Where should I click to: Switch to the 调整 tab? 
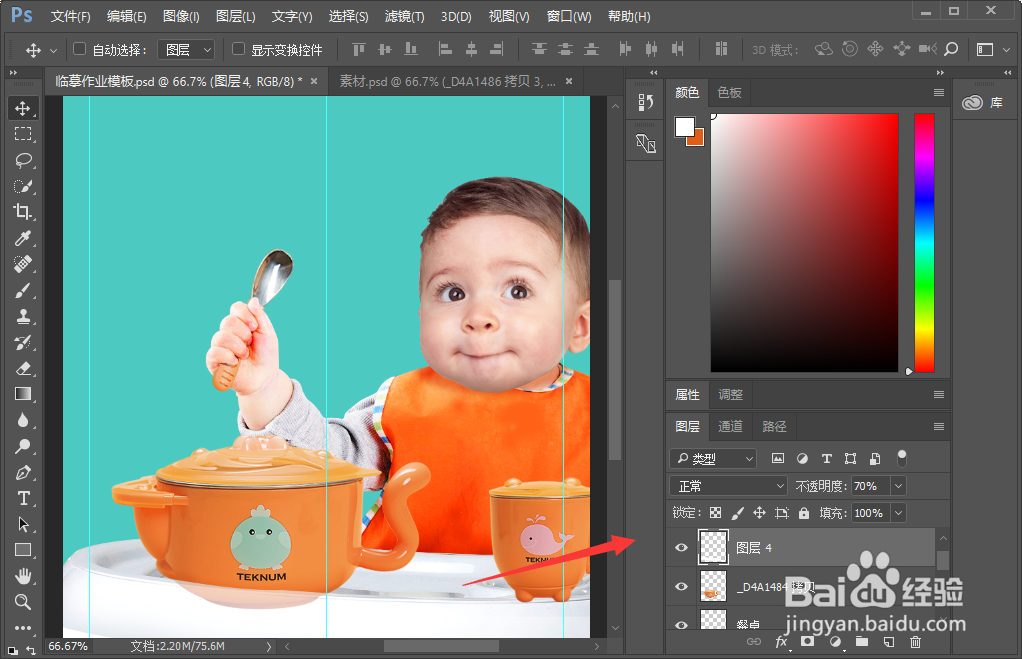[730, 394]
